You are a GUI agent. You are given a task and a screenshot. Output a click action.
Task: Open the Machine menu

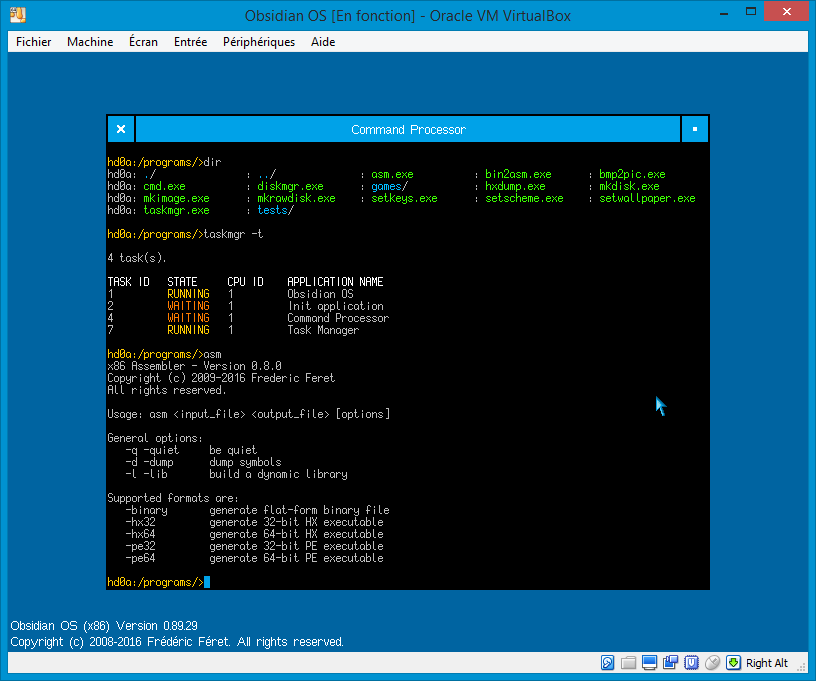(90, 42)
